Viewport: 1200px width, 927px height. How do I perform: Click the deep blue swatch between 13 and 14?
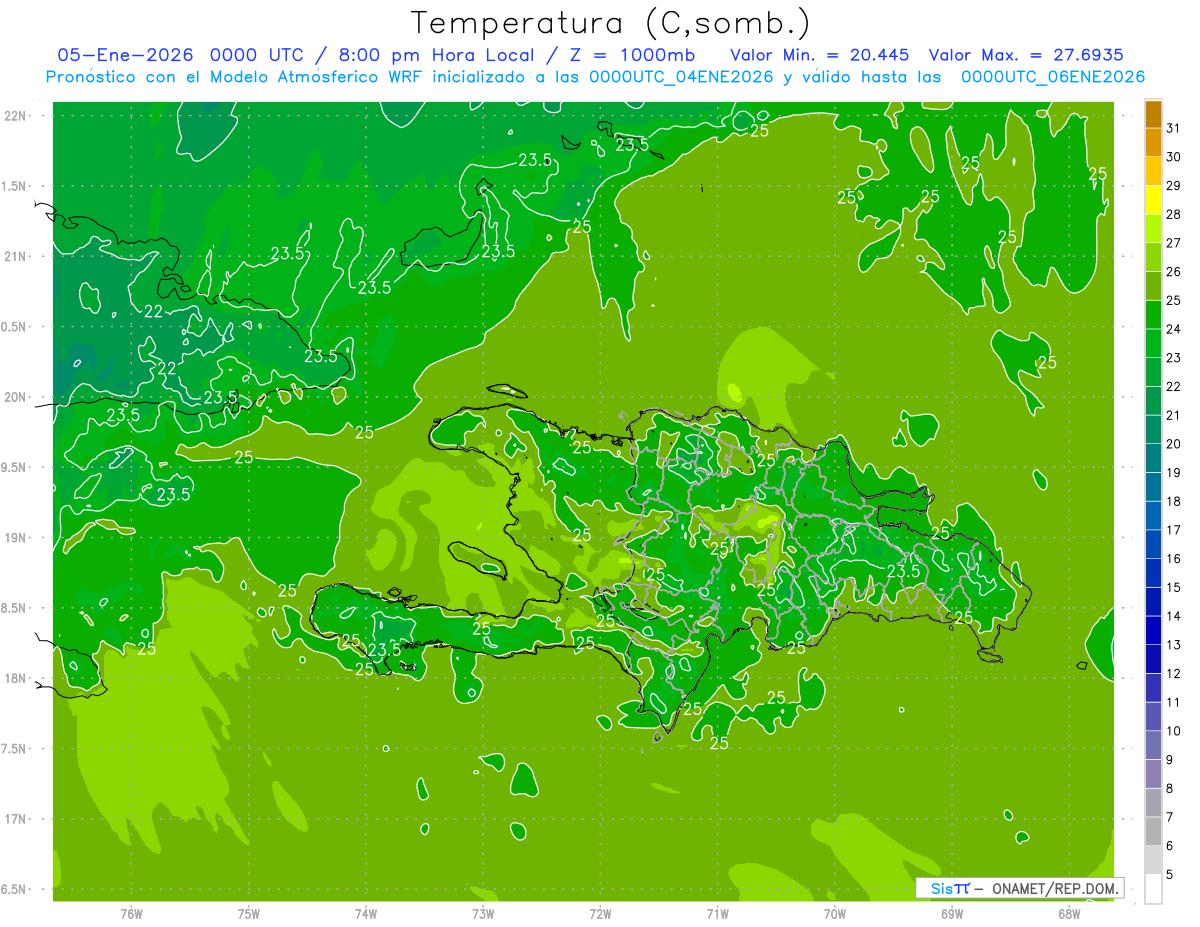(1153, 630)
